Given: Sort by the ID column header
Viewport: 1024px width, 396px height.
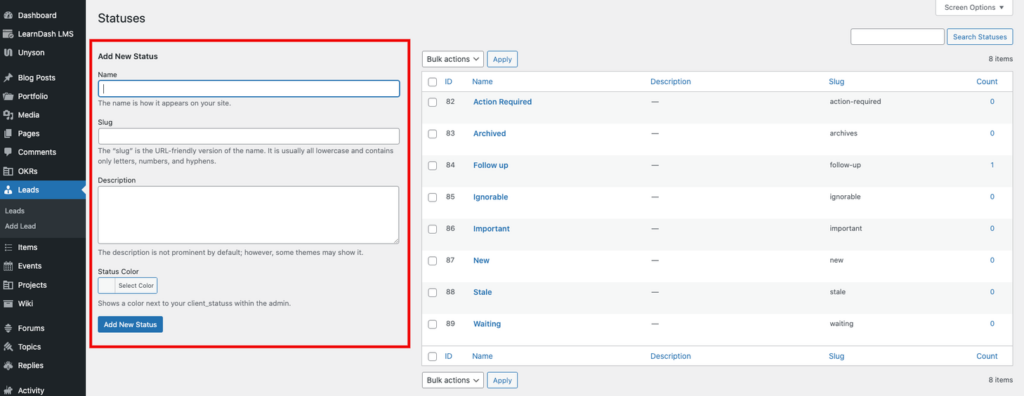Looking at the screenshot, I should (449, 82).
